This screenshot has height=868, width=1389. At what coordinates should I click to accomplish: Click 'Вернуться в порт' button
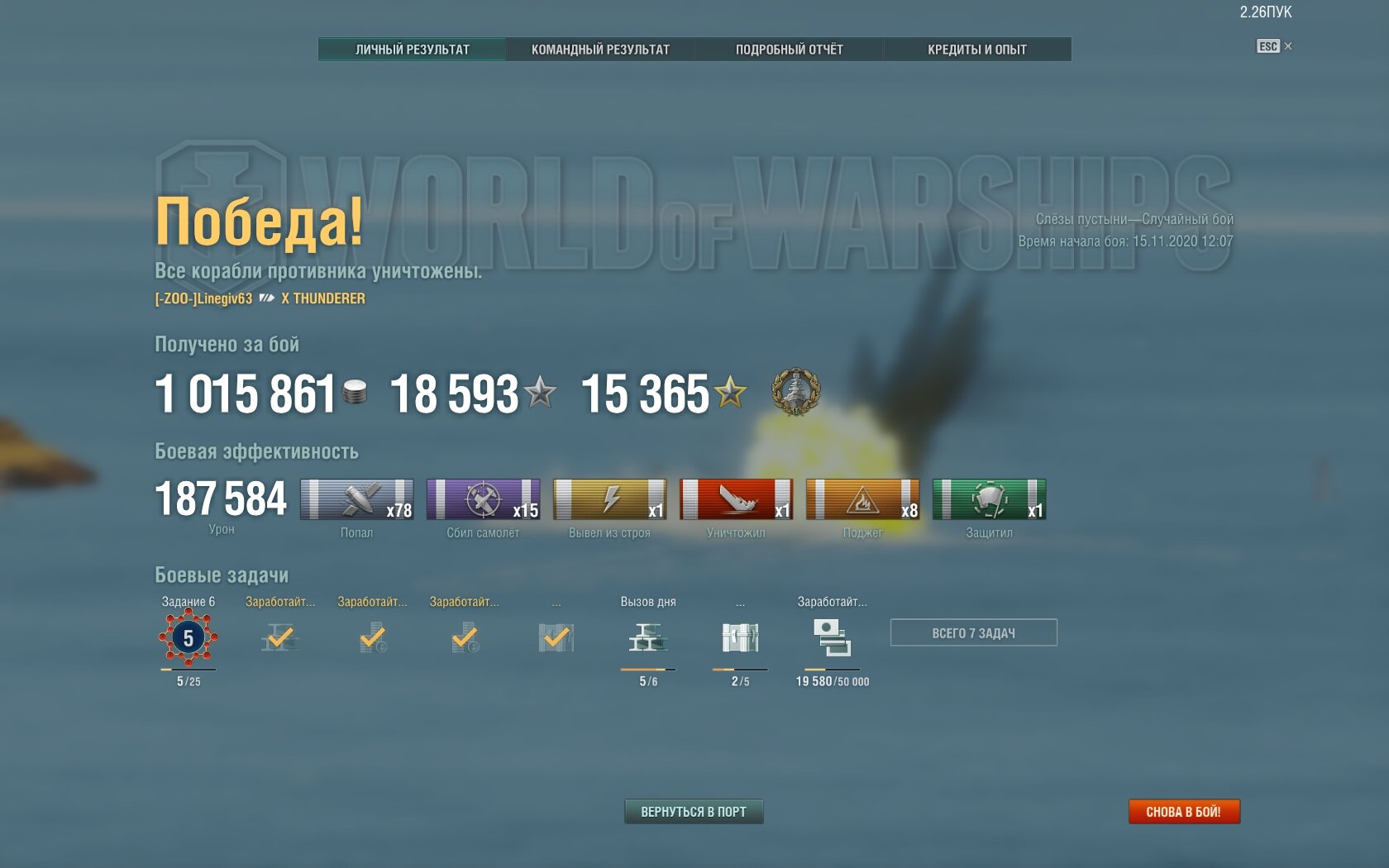tap(694, 812)
